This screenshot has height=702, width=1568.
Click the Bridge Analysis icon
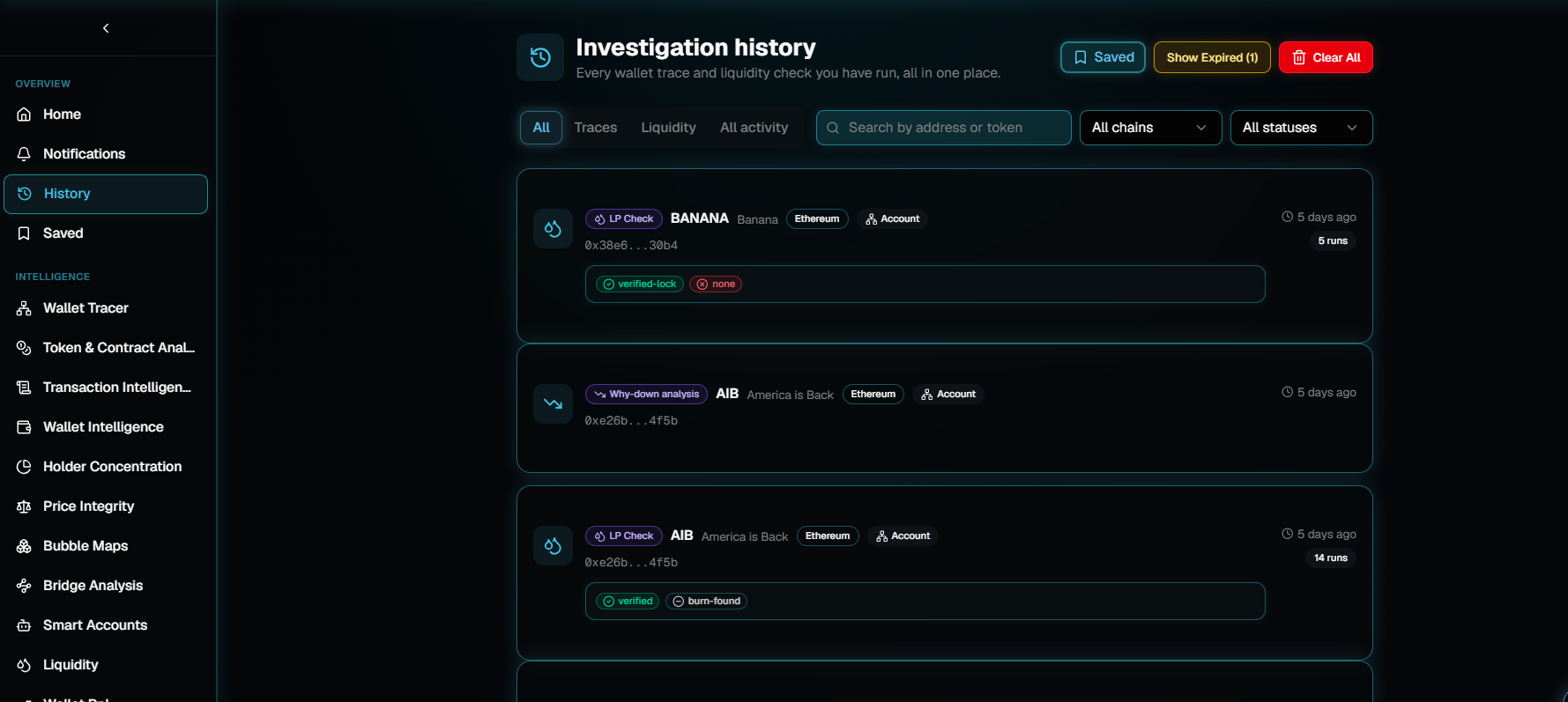tap(24, 586)
